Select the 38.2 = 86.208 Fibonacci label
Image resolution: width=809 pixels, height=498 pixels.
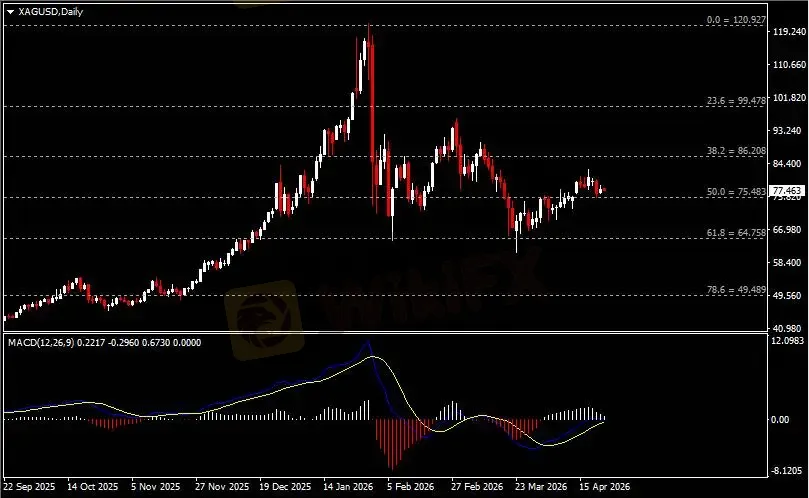click(x=736, y=151)
